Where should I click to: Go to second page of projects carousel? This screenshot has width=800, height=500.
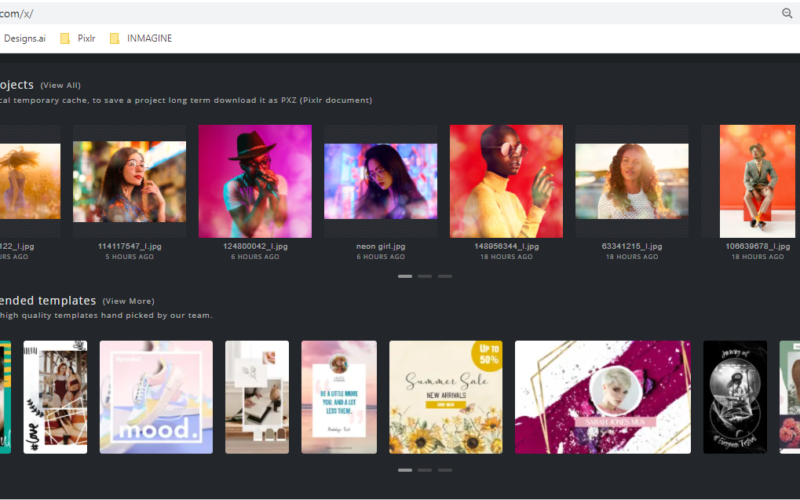point(424,276)
